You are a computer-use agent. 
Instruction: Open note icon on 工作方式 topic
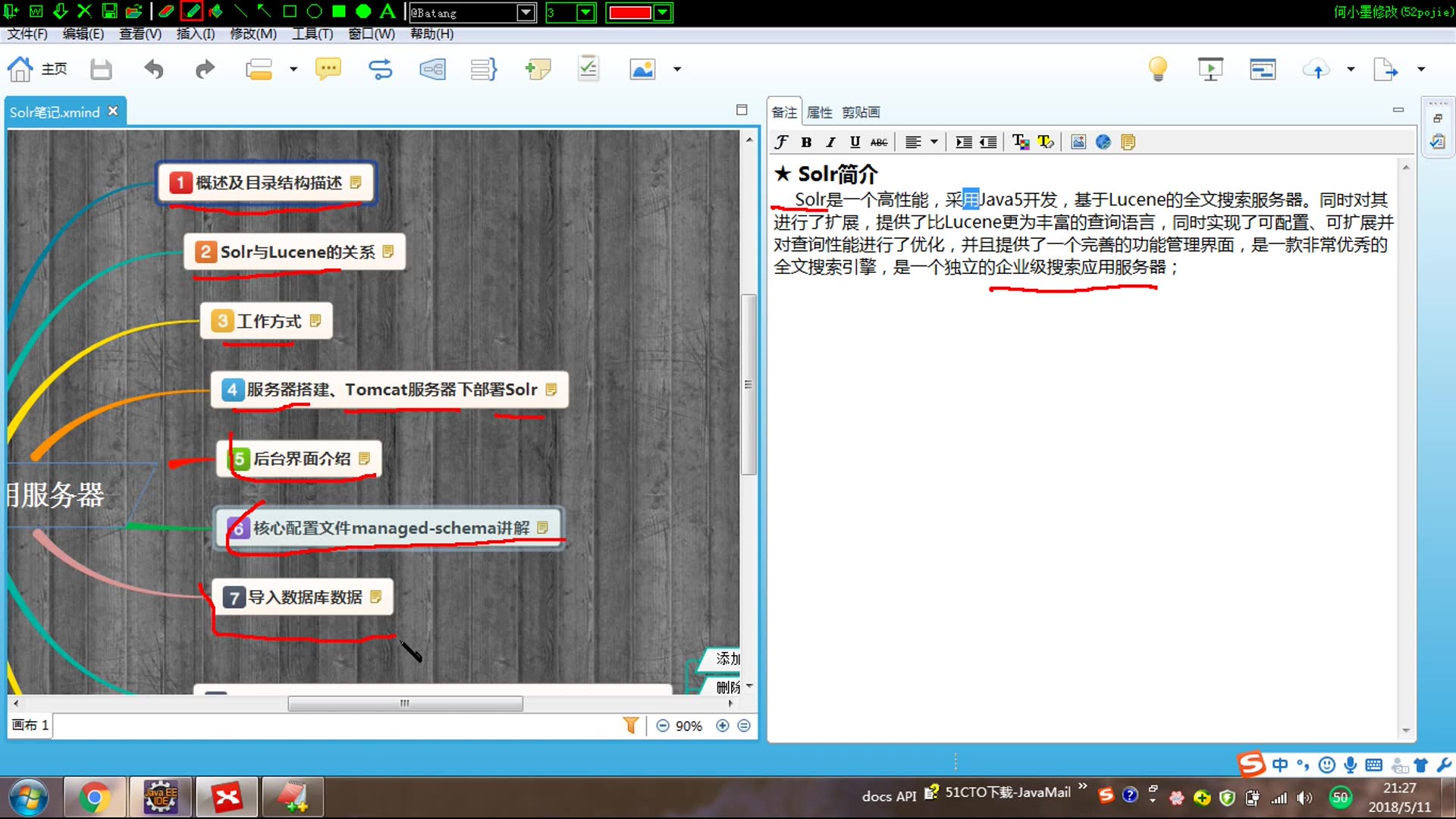(x=315, y=321)
